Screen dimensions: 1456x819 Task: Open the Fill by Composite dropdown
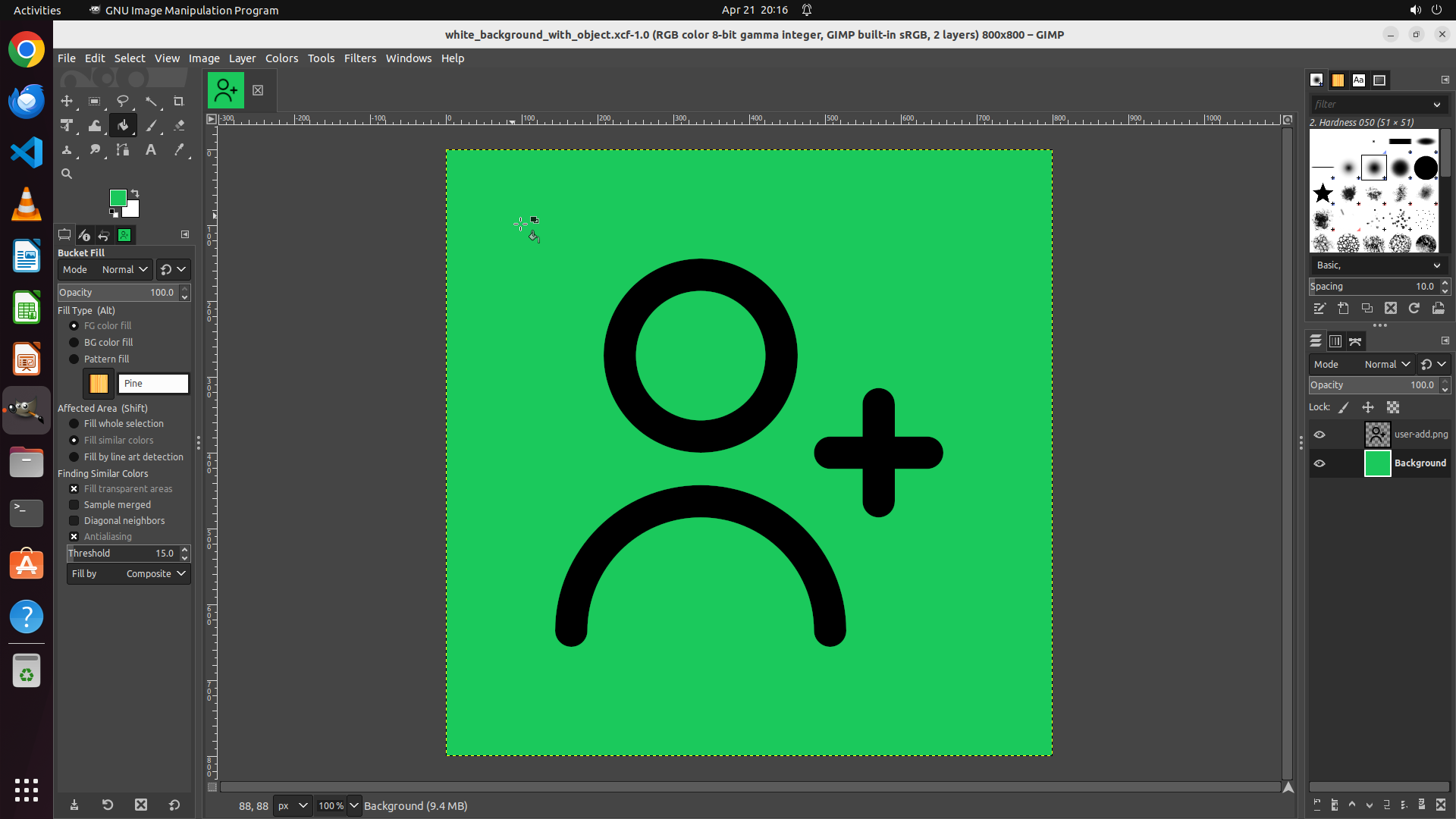128,574
